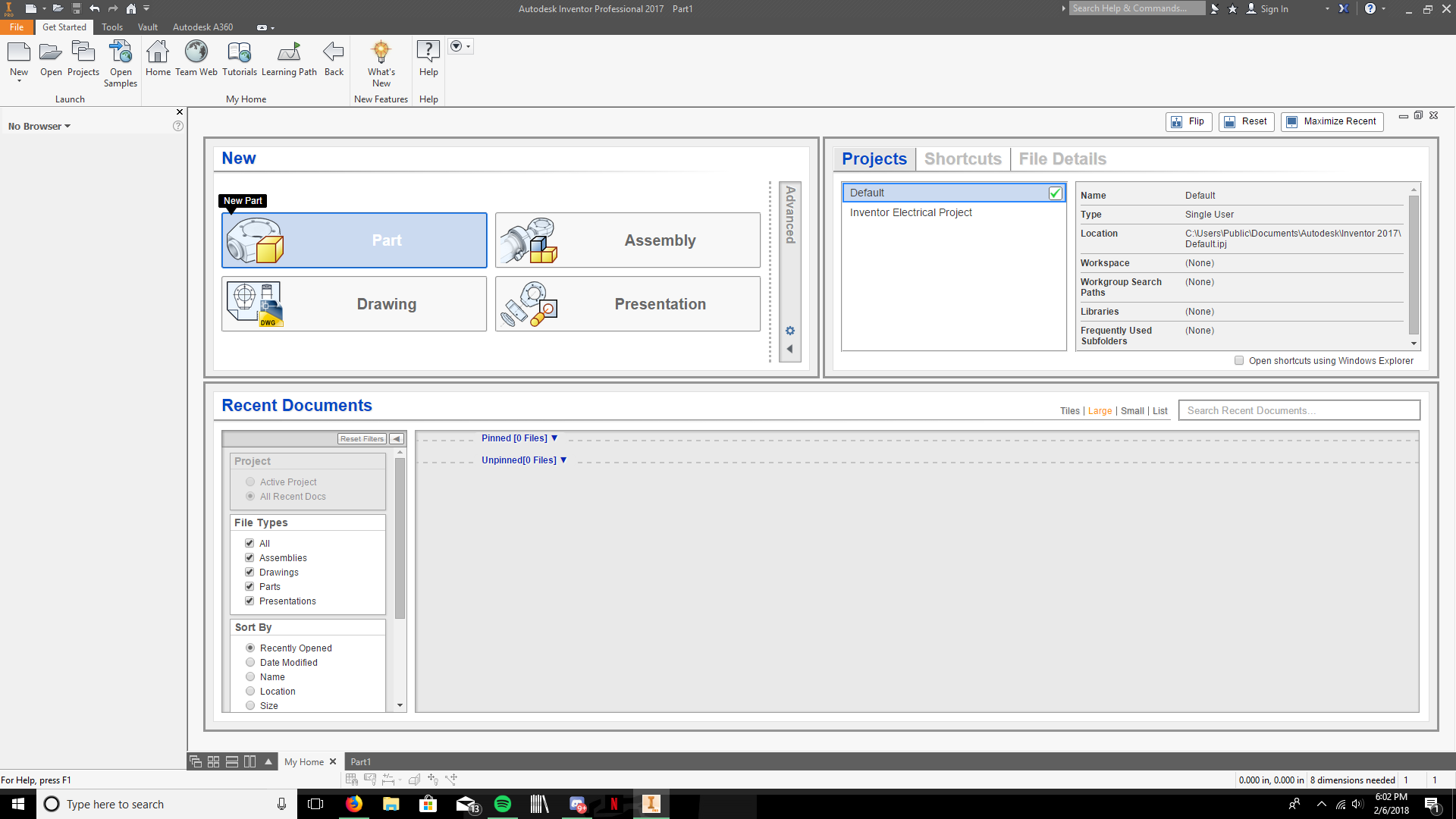Uncheck the Presentations file type
The image size is (1456, 819).
click(249, 601)
